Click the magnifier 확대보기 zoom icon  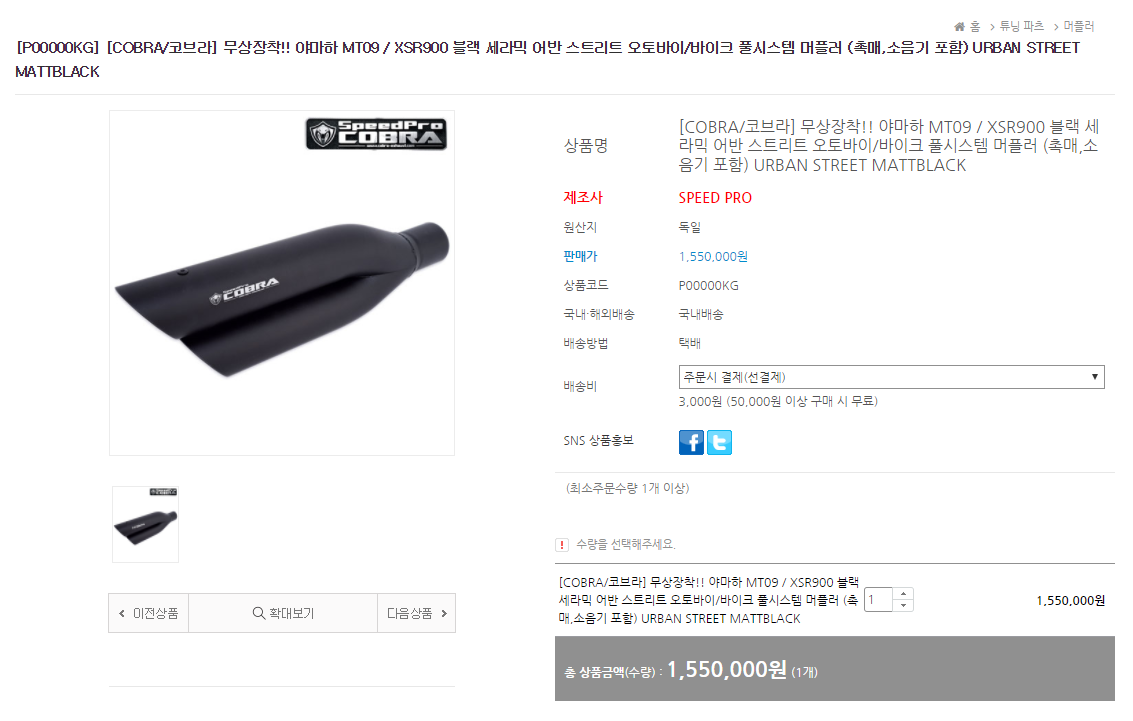click(258, 613)
